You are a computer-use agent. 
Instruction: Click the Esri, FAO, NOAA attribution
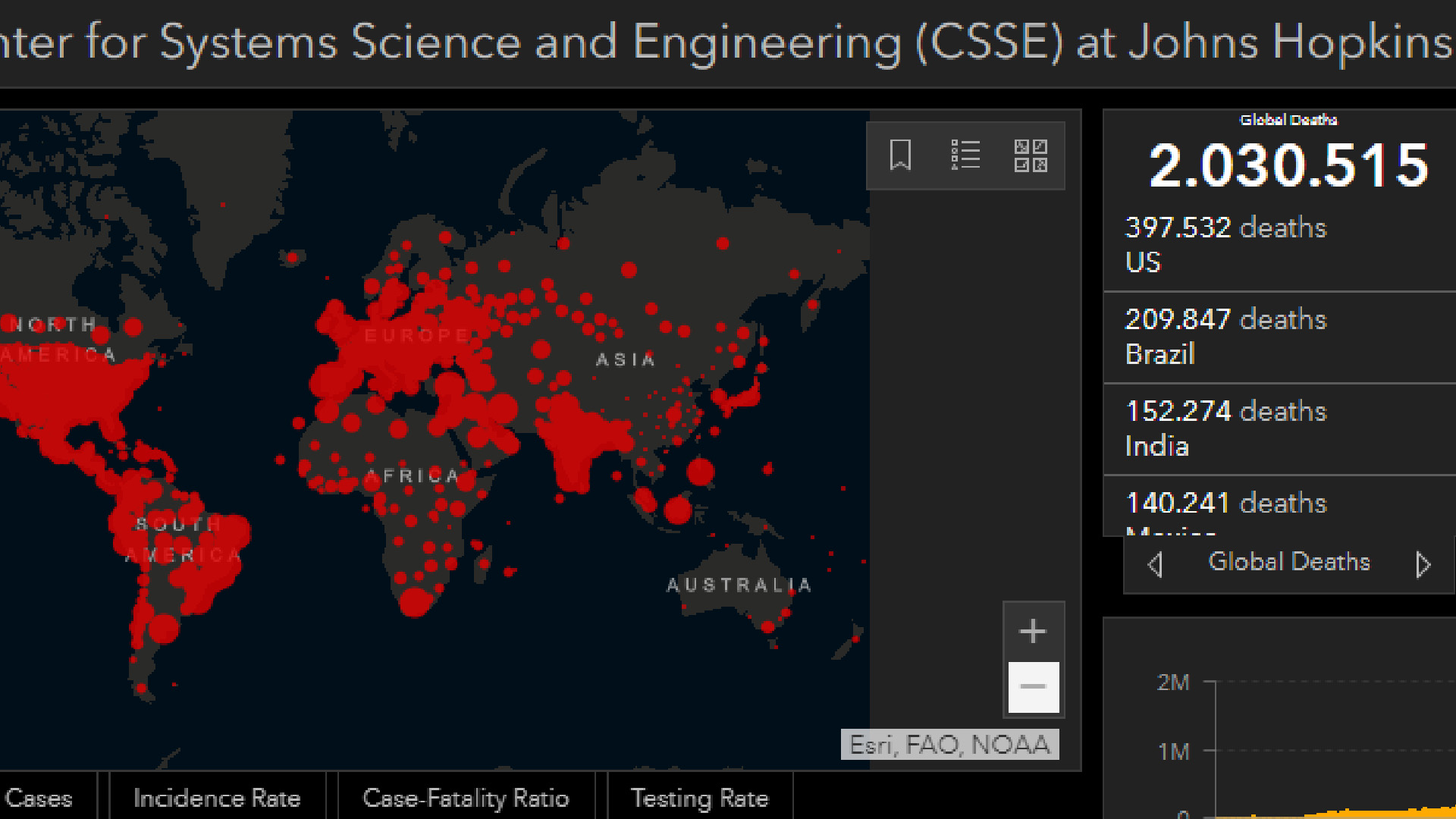pos(949,745)
